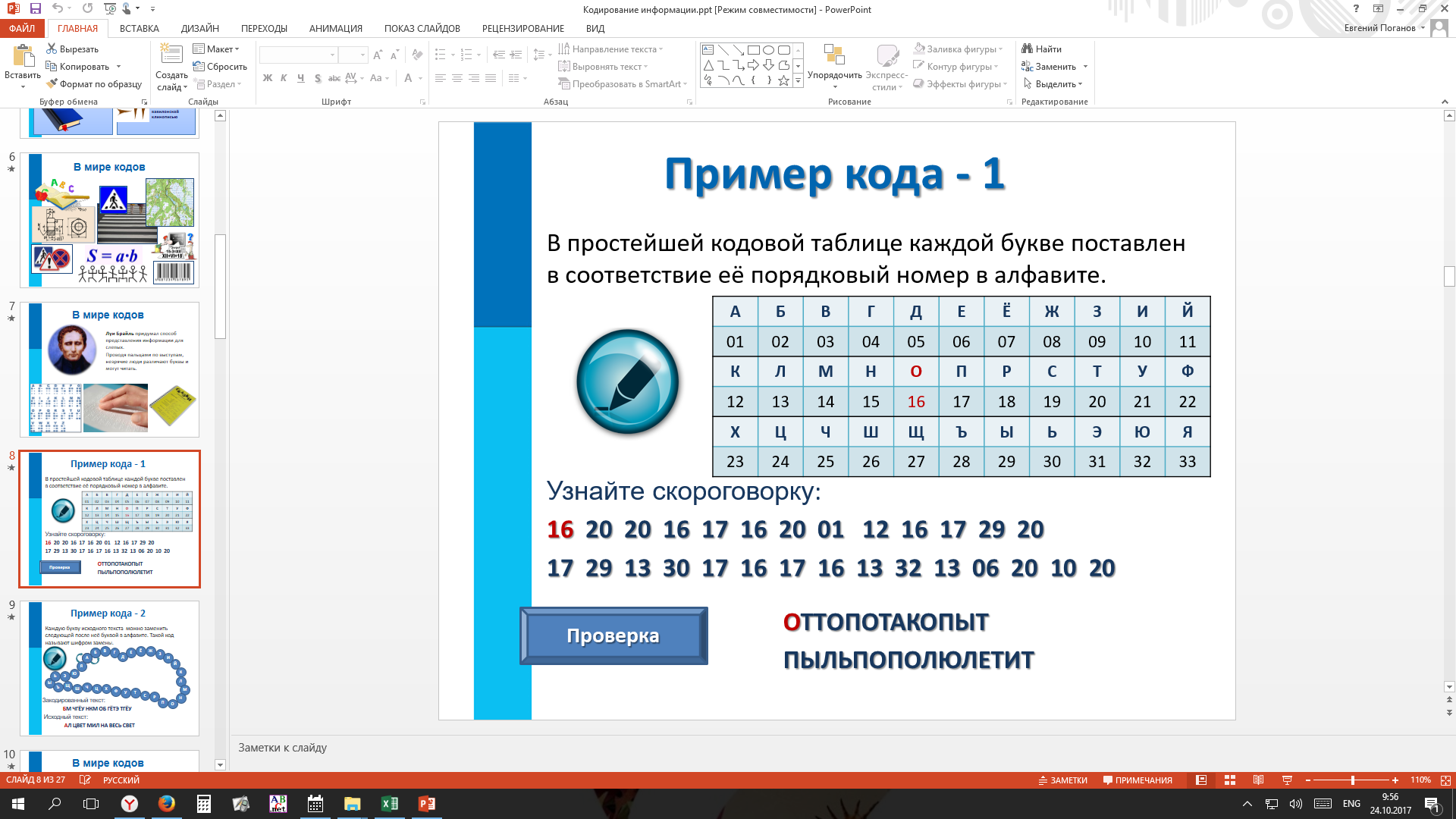1456x819 pixels.
Task: Click zoom out minus button
Action: click(x=1308, y=780)
